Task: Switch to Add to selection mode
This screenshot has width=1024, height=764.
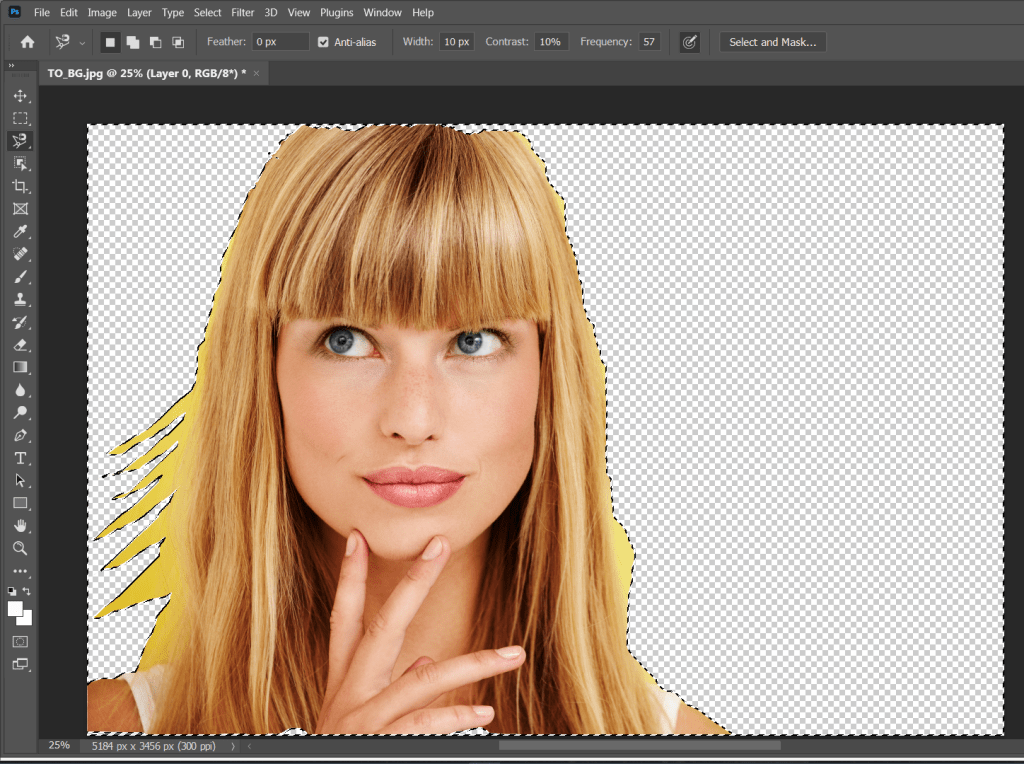Action: point(132,42)
